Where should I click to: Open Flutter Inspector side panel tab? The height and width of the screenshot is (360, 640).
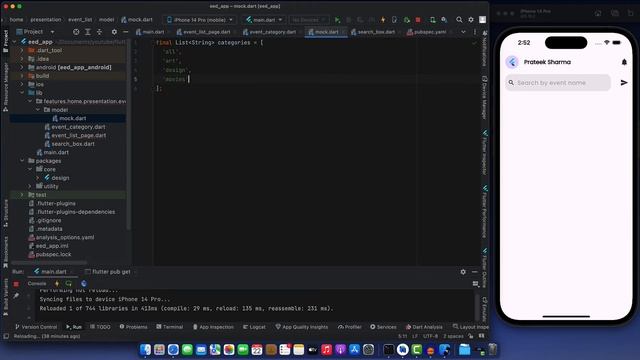[484, 153]
